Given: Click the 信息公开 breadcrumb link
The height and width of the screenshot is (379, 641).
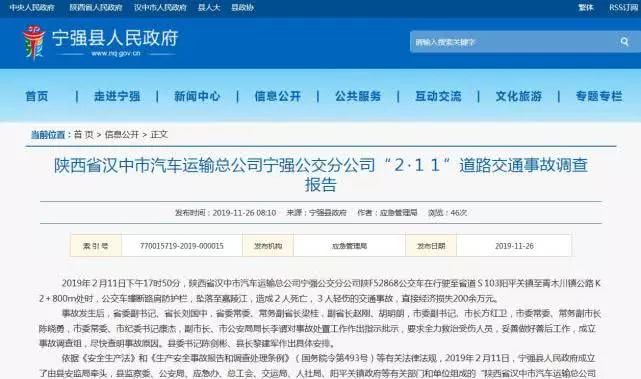Looking at the screenshot, I should 122,134.
